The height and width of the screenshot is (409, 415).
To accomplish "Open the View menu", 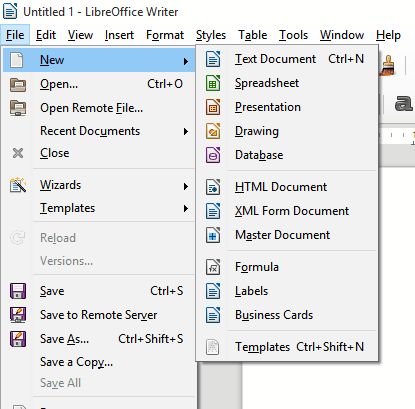I will [80, 35].
